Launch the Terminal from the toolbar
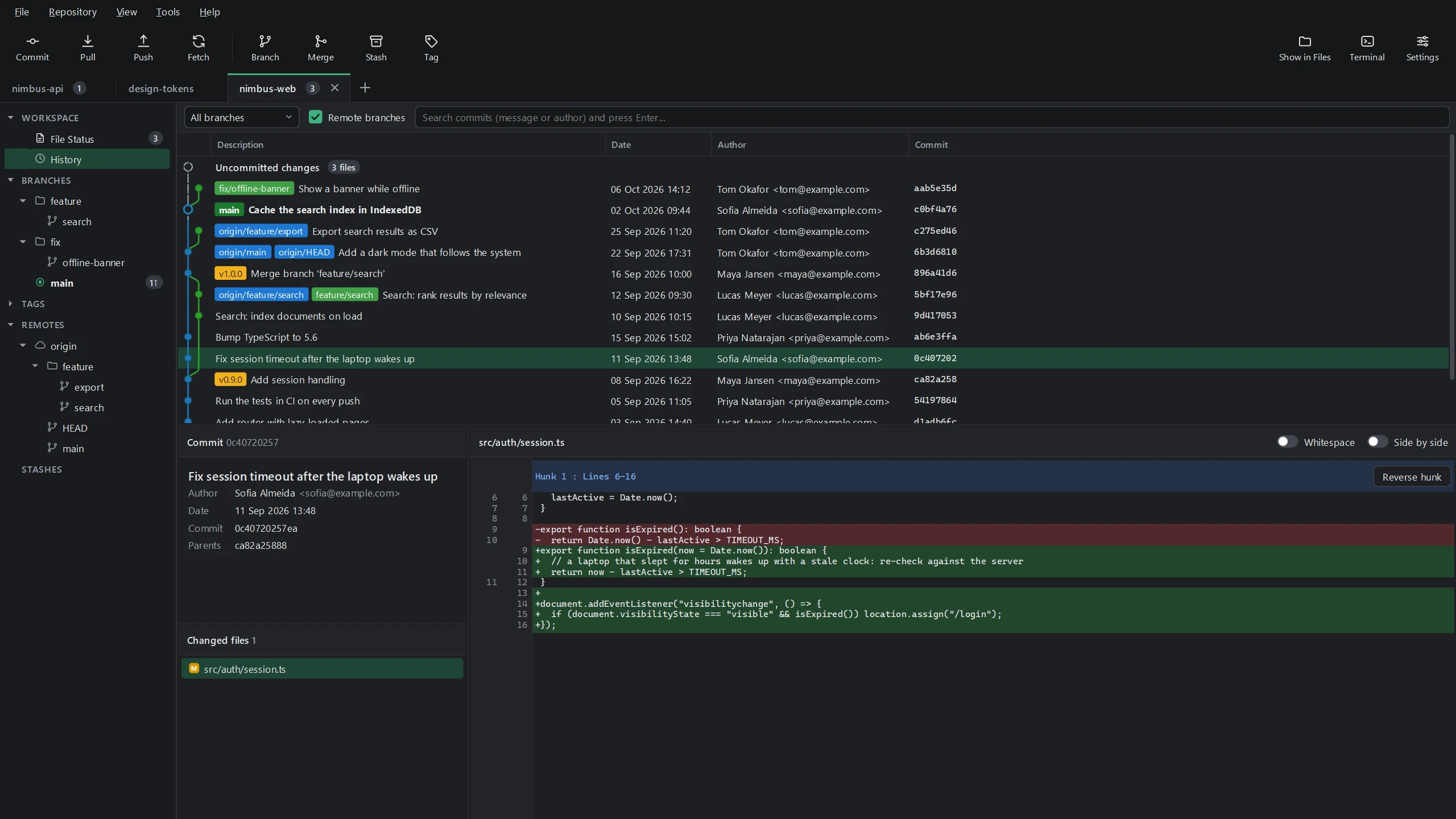The width and height of the screenshot is (1456, 819). pyautogui.click(x=1367, y=48)
